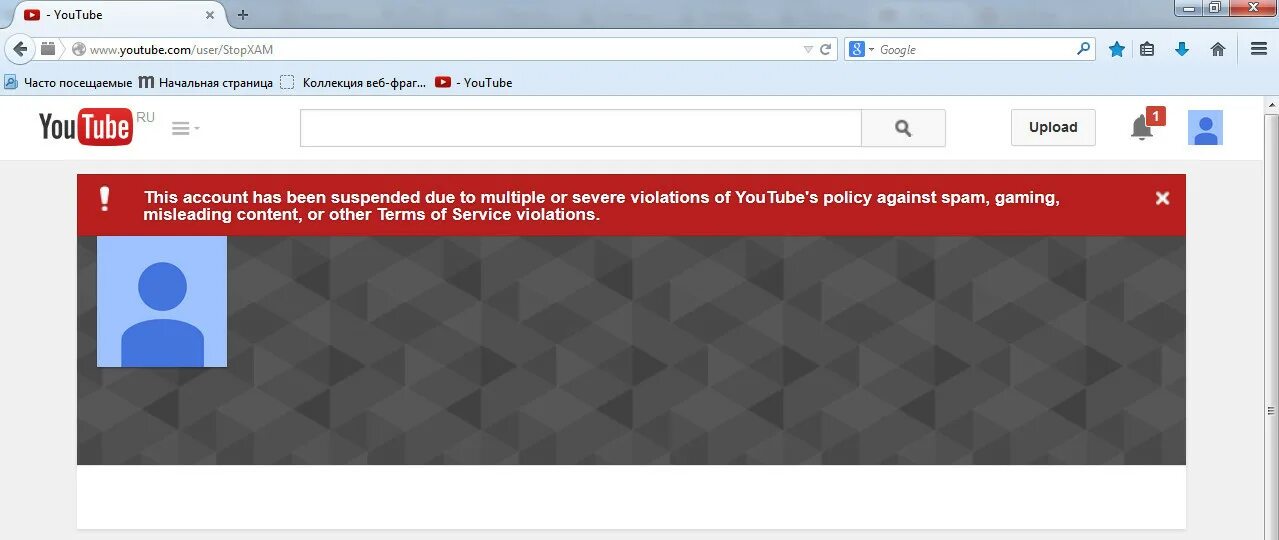Open the Часто посещаемые bookmark folder
This screenshot has height=540, width=1279.
[x=68, y=83]
